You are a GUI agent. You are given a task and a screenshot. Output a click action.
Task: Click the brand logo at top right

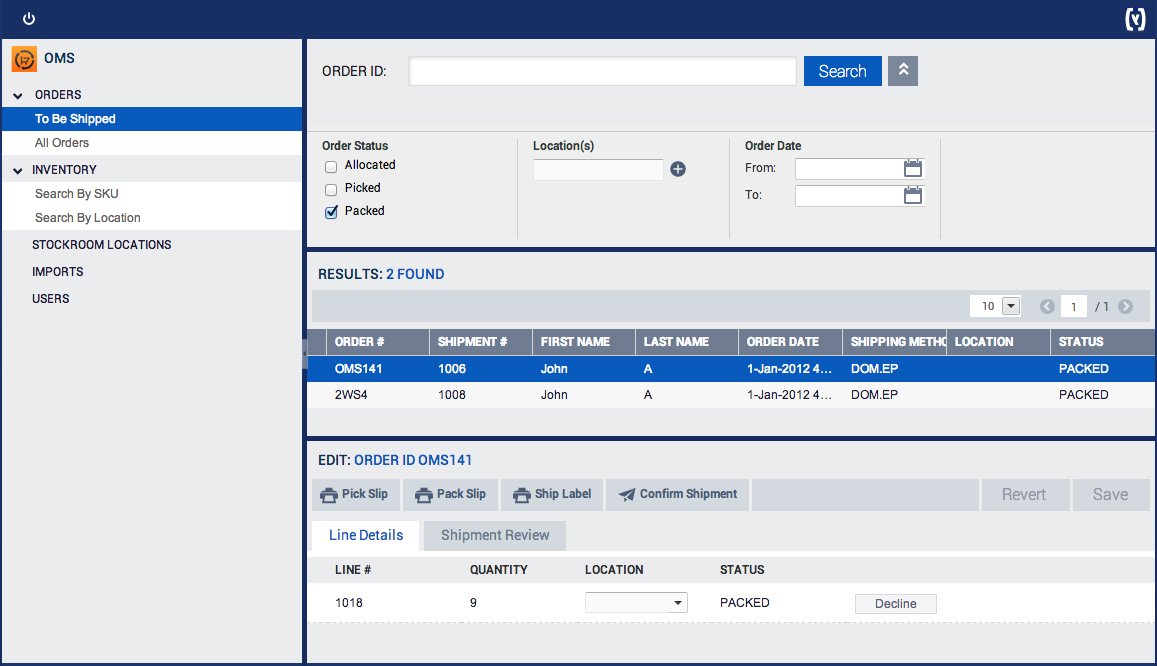pyautogui.click(x=1134, y=18)
